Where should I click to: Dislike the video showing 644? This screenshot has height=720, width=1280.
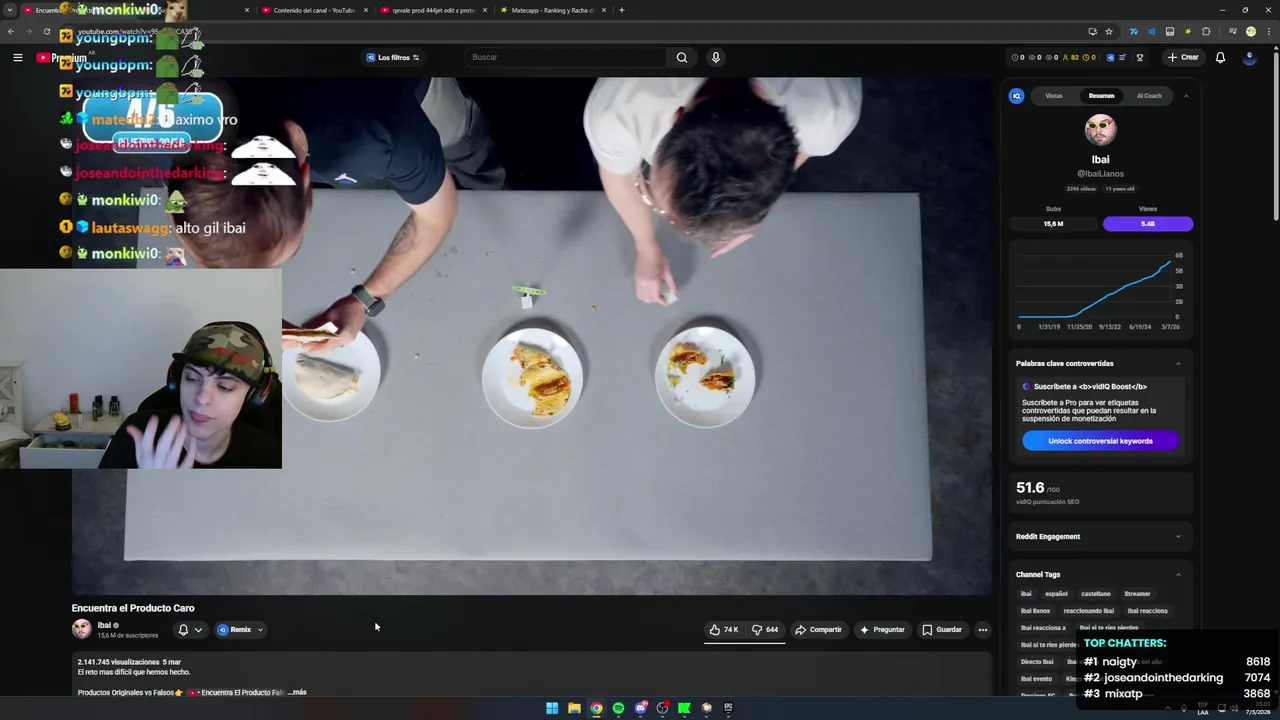point(766,630)
